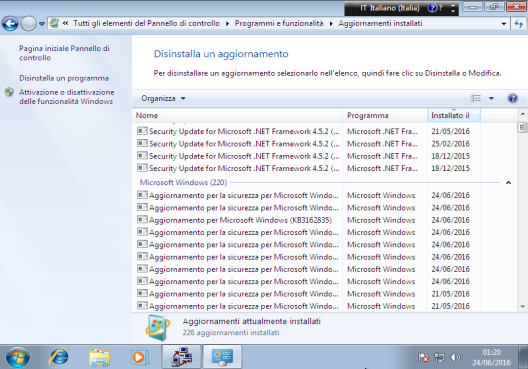Click the 25/02/2016 install date cell
Viewport: 528px width, 369px height.
(x=451, y=144)
